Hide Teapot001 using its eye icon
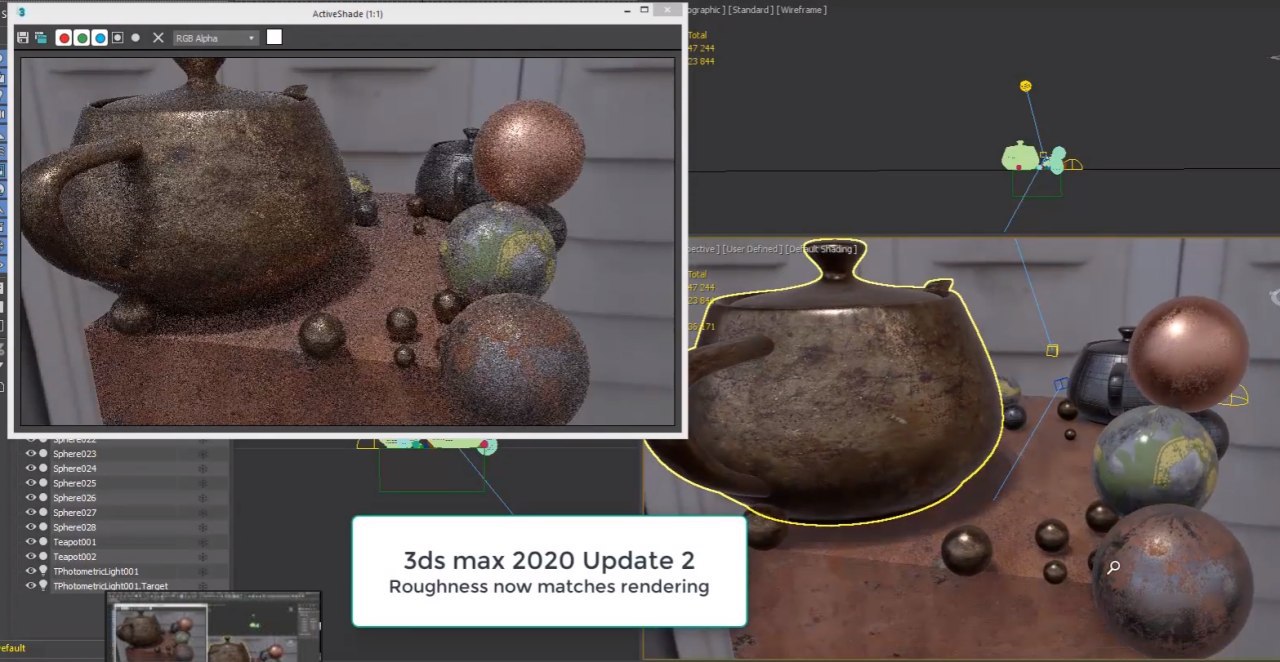Screen dimensions: 1280x662 (x=30, y=542)
